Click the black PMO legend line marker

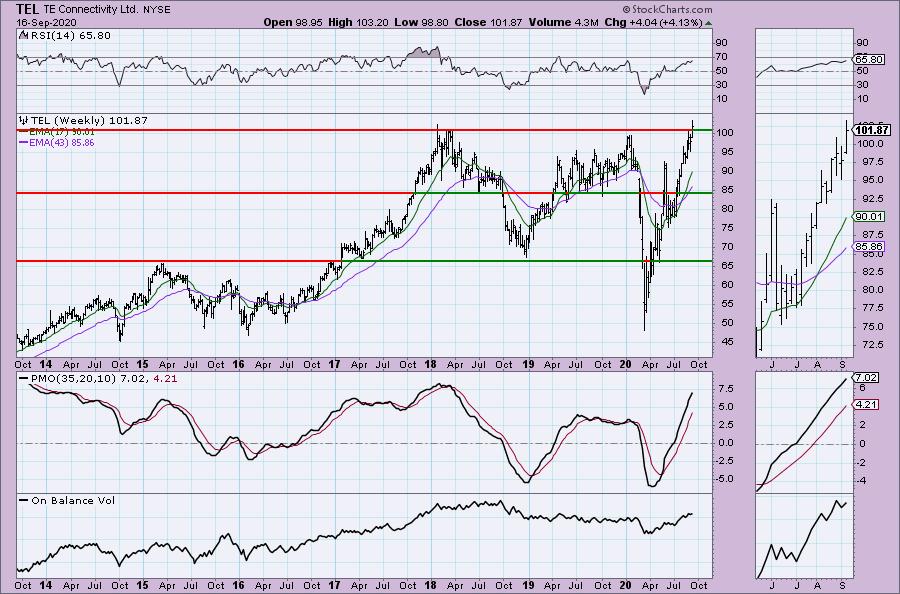pyautogui.click(x=24, y=379)
